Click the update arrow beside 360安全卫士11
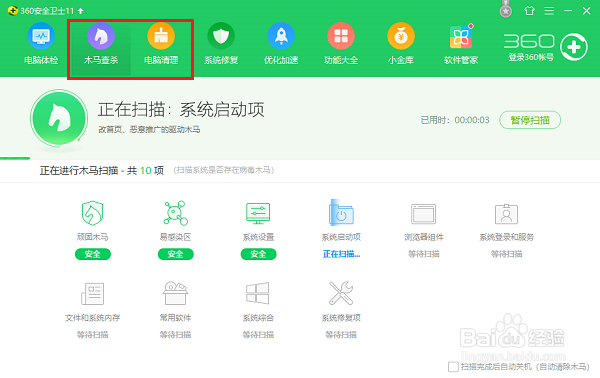 coord(80,11)
